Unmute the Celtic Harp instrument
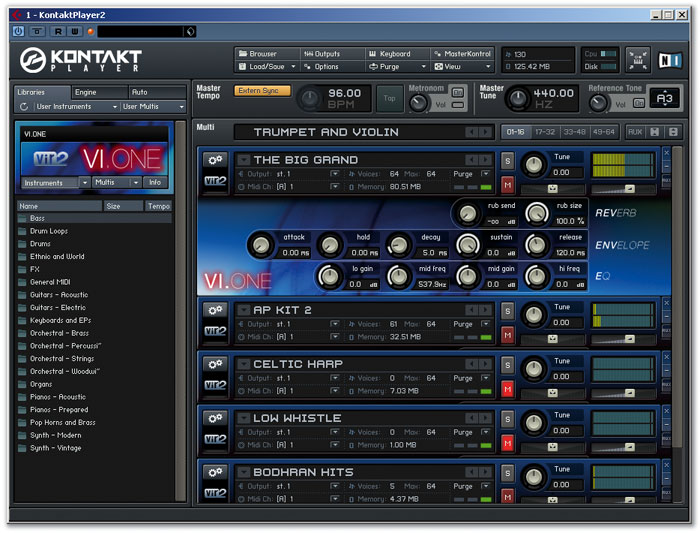The height and width of the screenshot is (533, 700). click(507, 389)
